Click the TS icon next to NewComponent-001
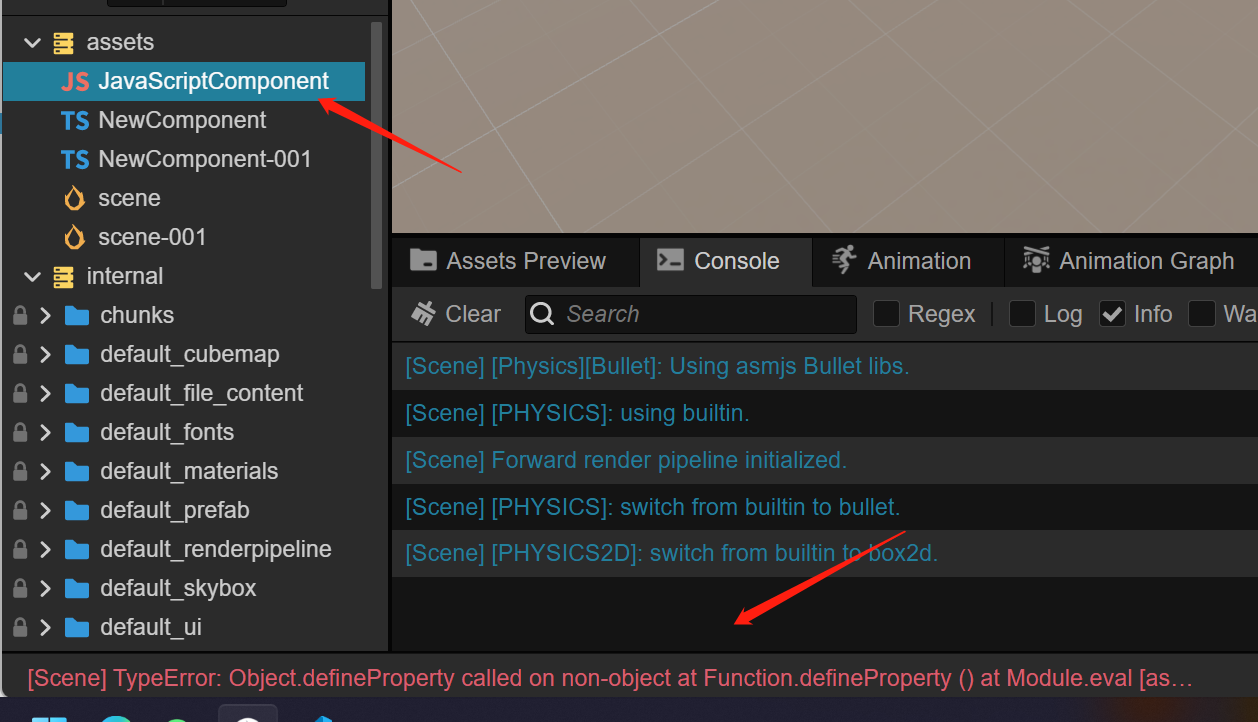Image resolution: width=1258 pixels, height=722 pixels. click(75, 160)
